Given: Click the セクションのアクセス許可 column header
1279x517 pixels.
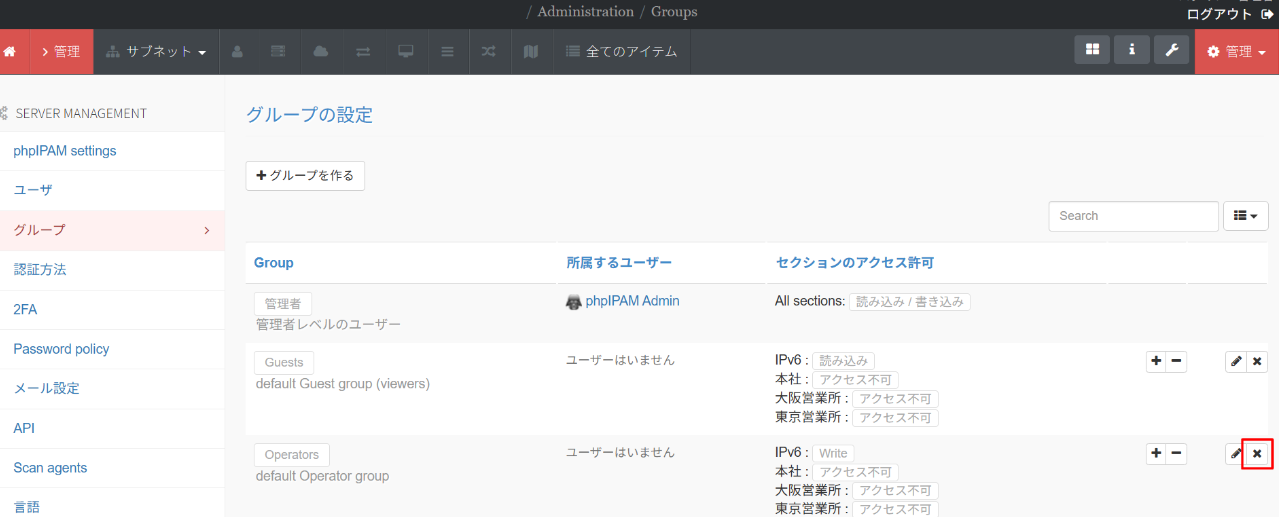Looking at the screenshot, I should (x=855, y=263).
